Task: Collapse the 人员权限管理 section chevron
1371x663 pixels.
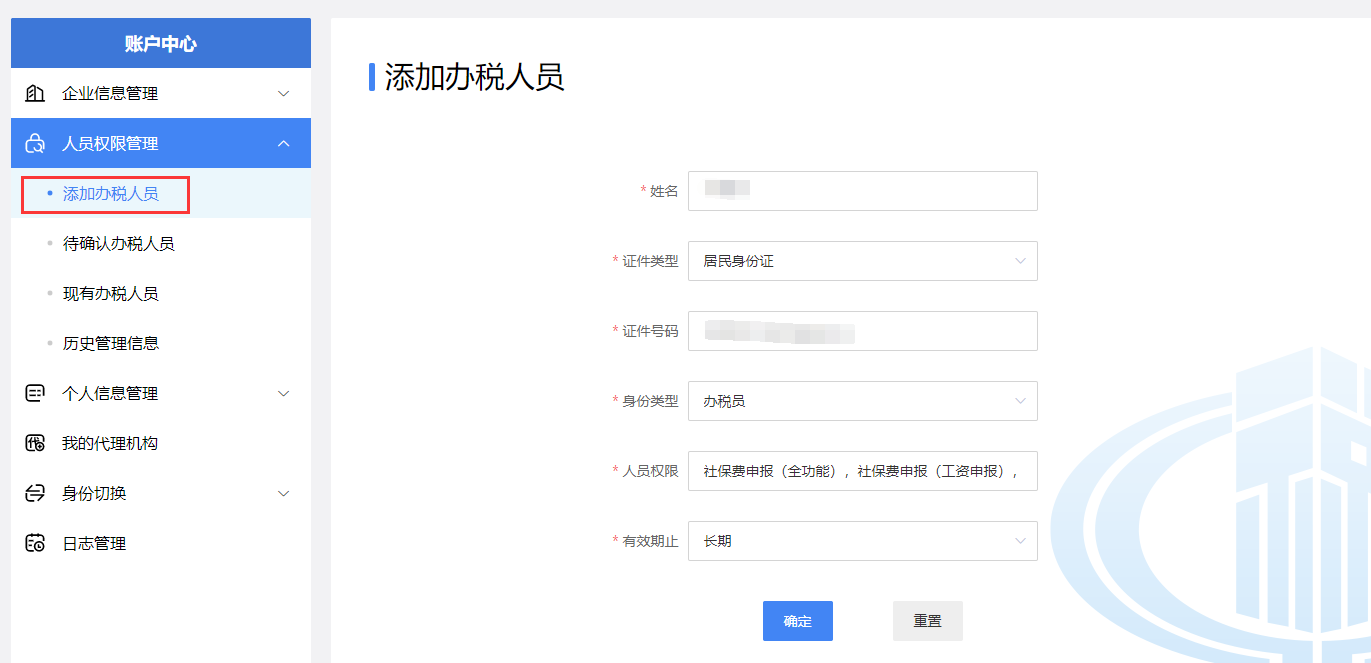Action: [x=283, y=144]
